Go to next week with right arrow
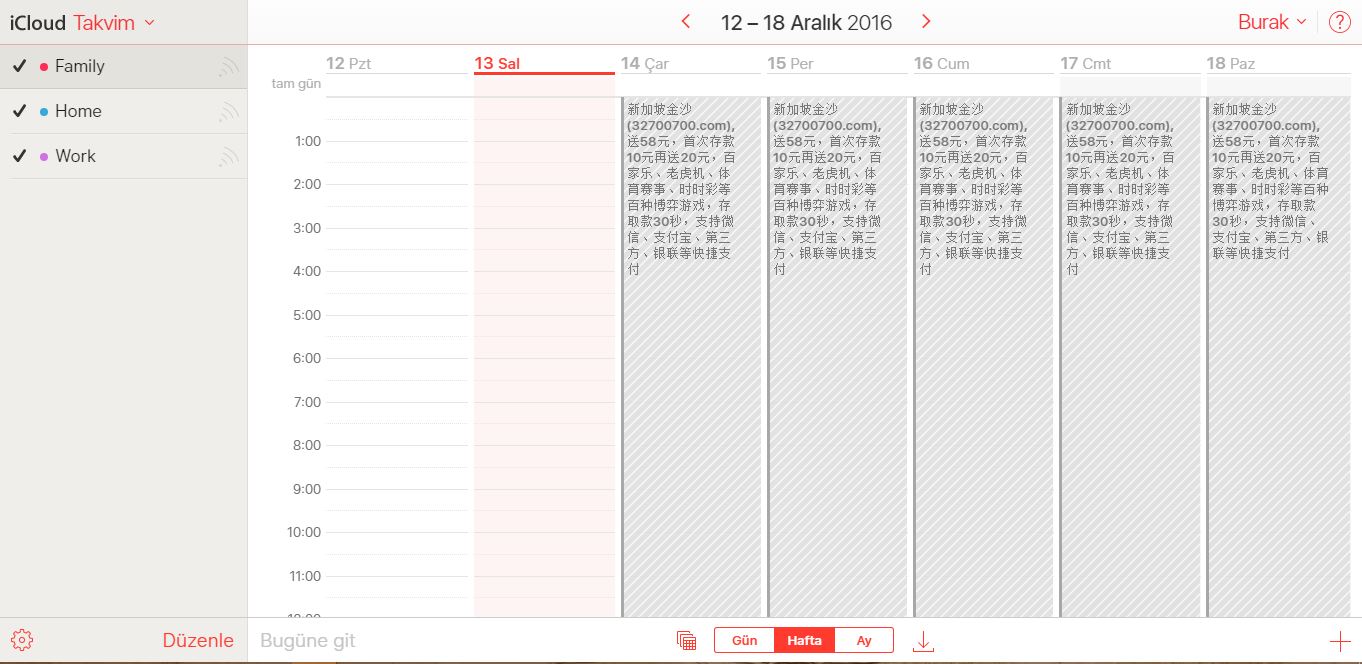Image resolution: width=1362 pixels, height=664 pixels. (x=926, y=21)
